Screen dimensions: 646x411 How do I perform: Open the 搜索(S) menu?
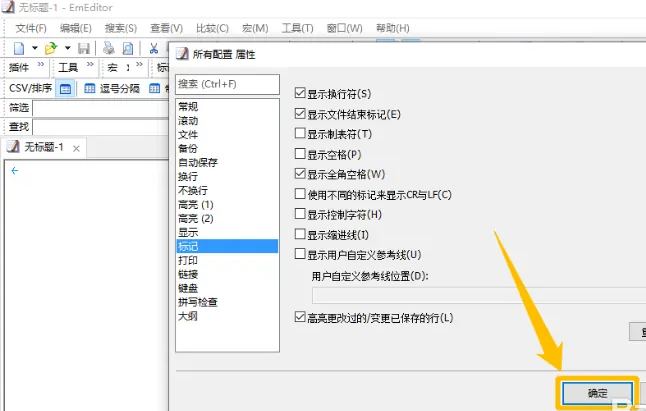coord(121,28)
